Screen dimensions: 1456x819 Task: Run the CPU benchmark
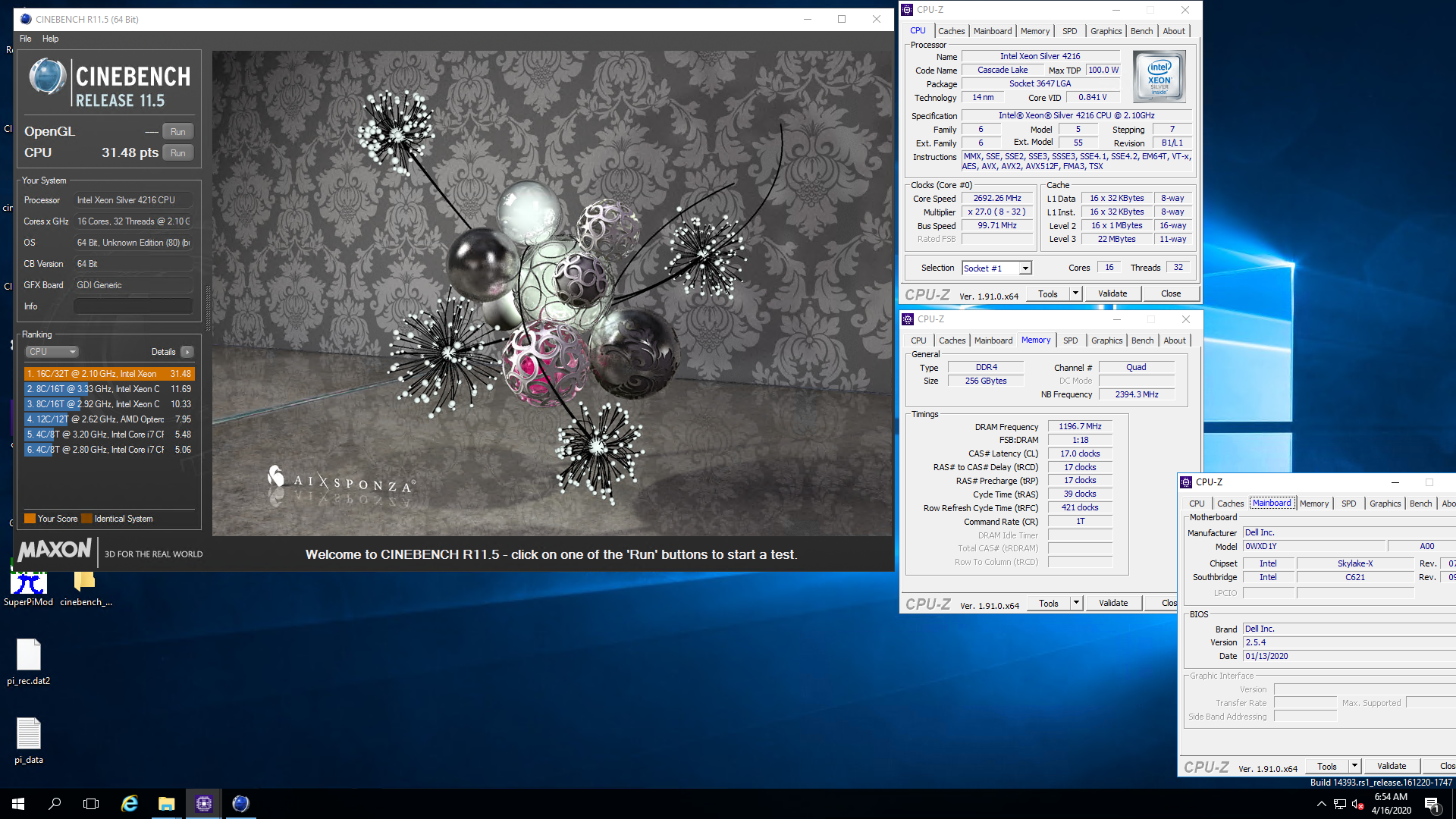coord(178,153)
